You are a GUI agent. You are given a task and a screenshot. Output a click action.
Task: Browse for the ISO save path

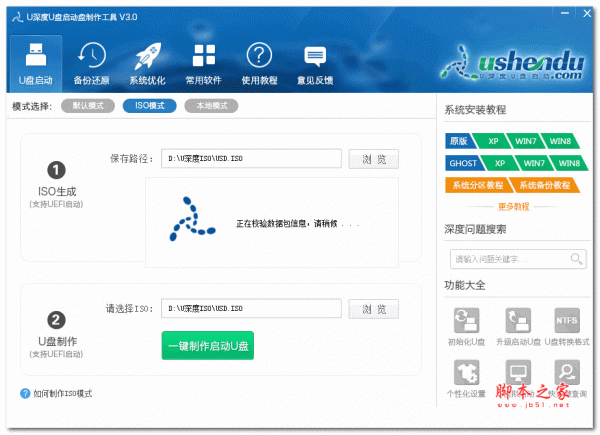(373, 159)
